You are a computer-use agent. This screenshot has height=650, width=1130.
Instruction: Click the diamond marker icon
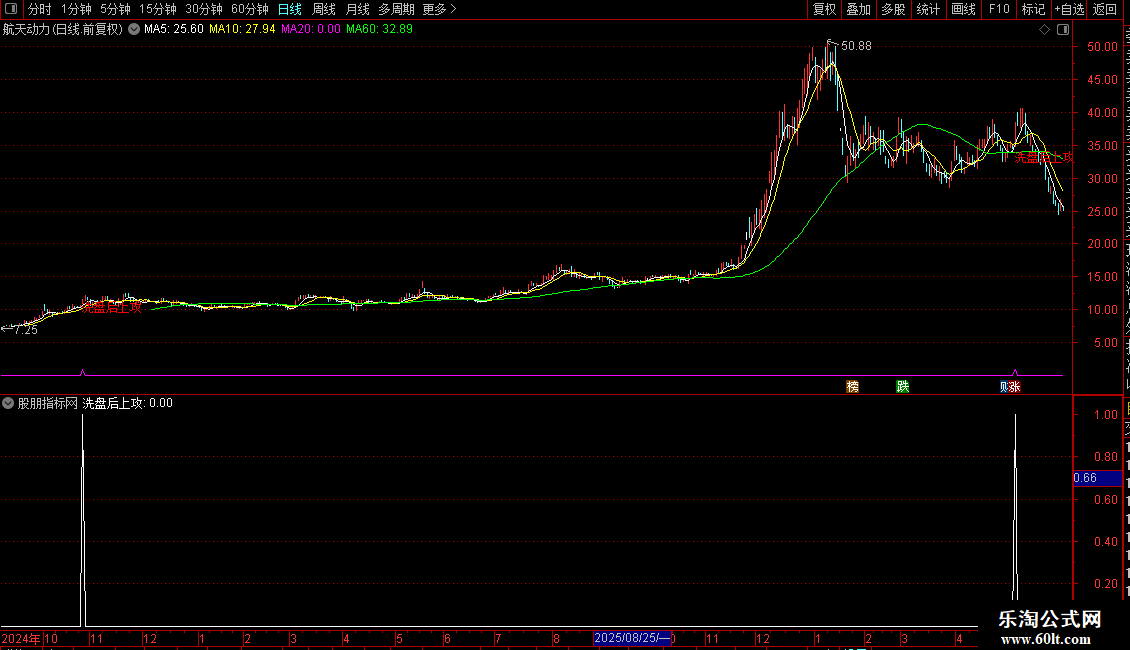[1044, 30]
